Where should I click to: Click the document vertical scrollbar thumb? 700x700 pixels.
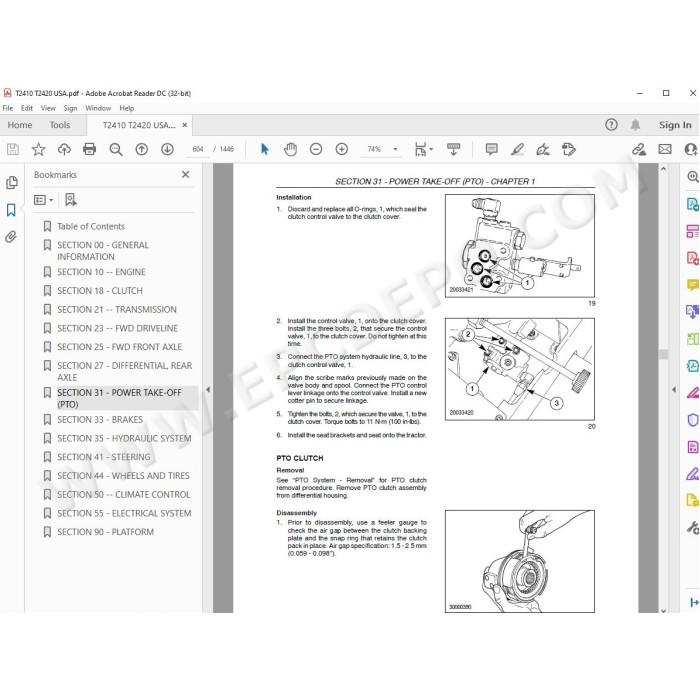click(664, 354)
